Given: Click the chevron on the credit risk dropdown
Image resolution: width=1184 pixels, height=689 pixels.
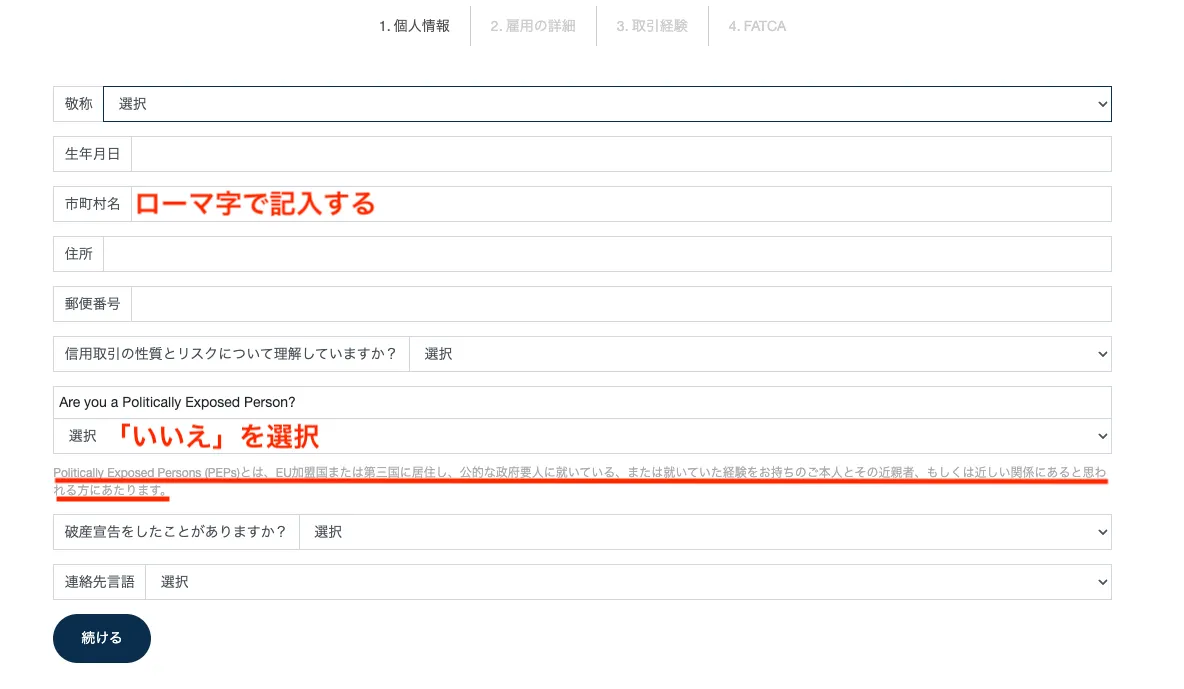Looking at the screenshot, I should click(1101, 353).
